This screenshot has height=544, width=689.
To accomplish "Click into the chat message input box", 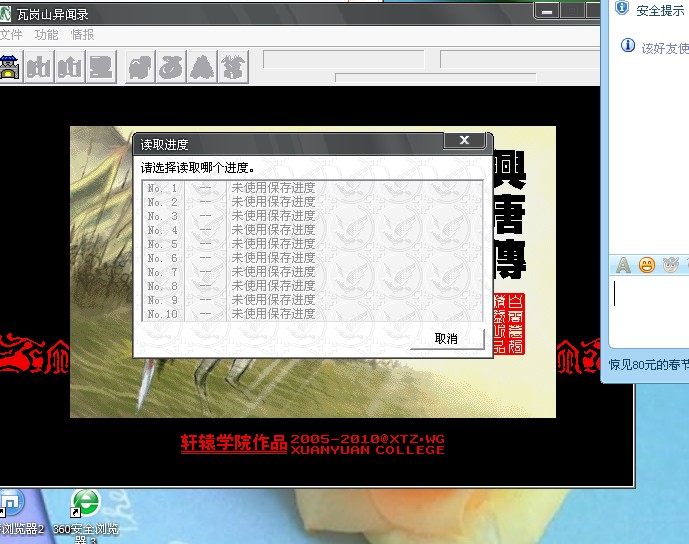I will pos(649,310).
